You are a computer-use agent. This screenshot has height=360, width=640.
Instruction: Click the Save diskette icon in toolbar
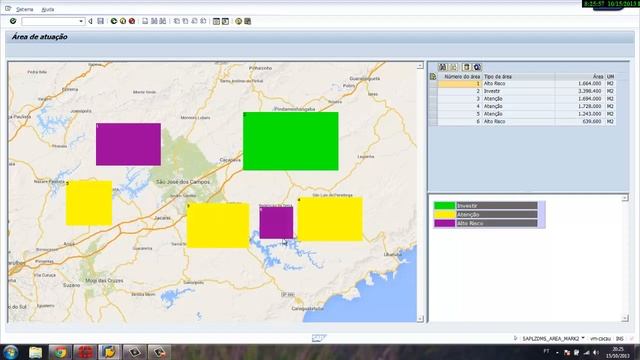coord(100,21)
